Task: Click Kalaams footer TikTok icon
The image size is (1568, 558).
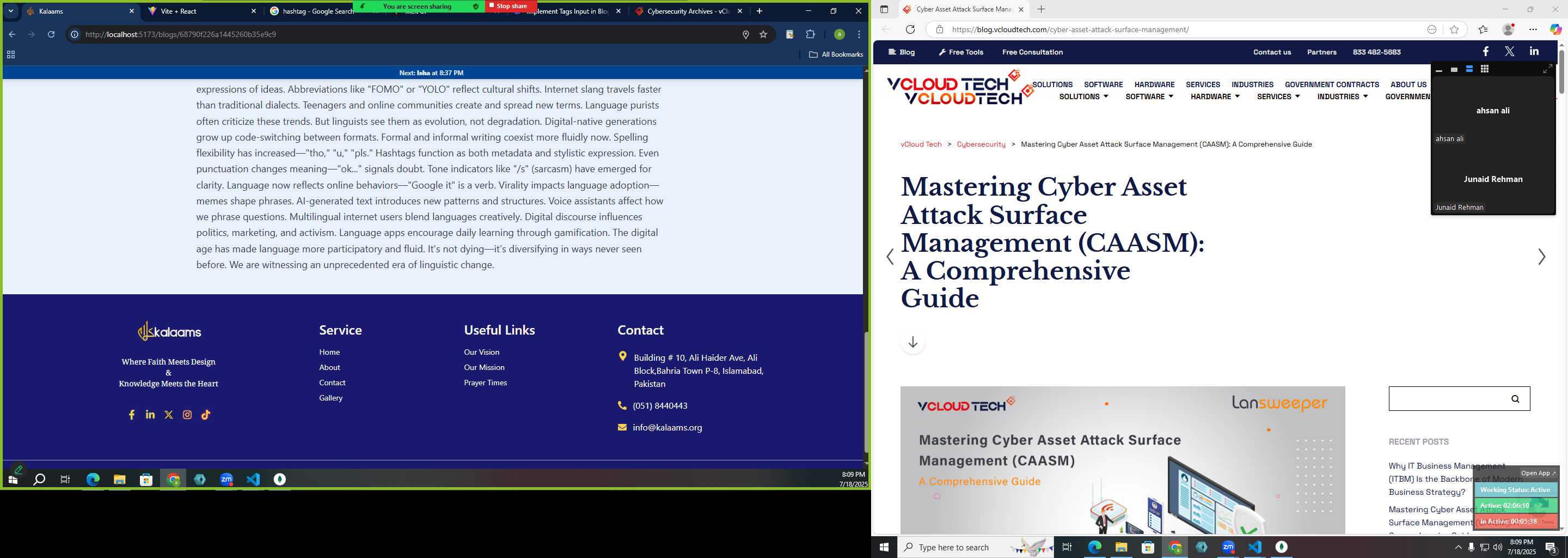Action: [206, 415]
